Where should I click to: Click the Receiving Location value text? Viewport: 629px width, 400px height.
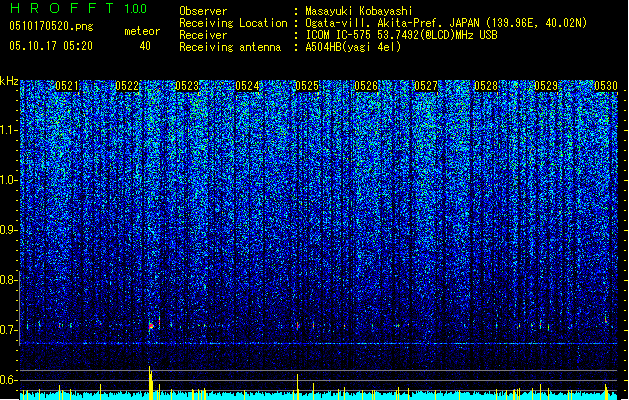(446, 23)
